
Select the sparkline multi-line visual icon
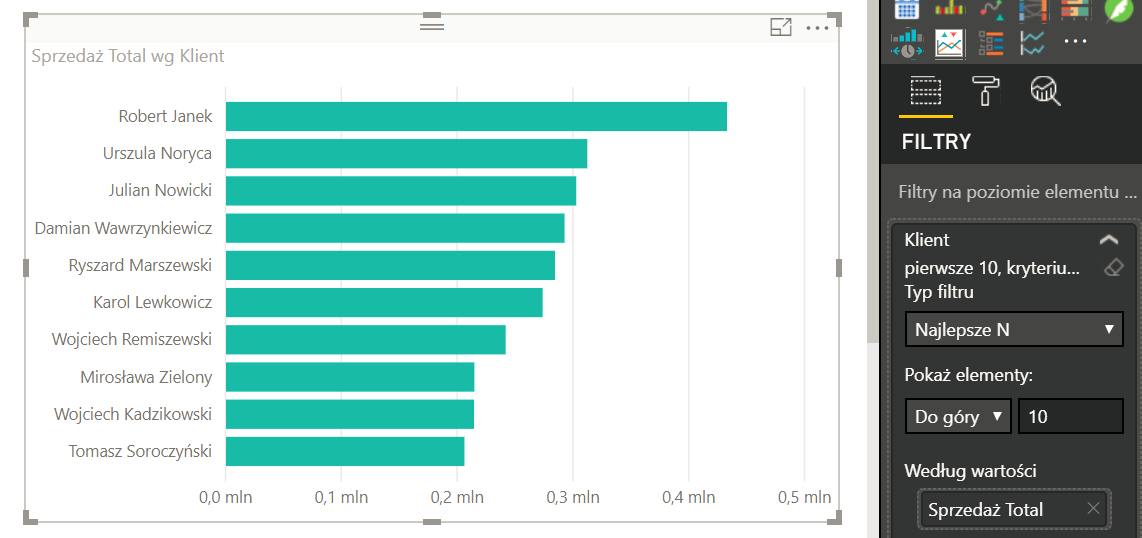(x=1033, y=43)
